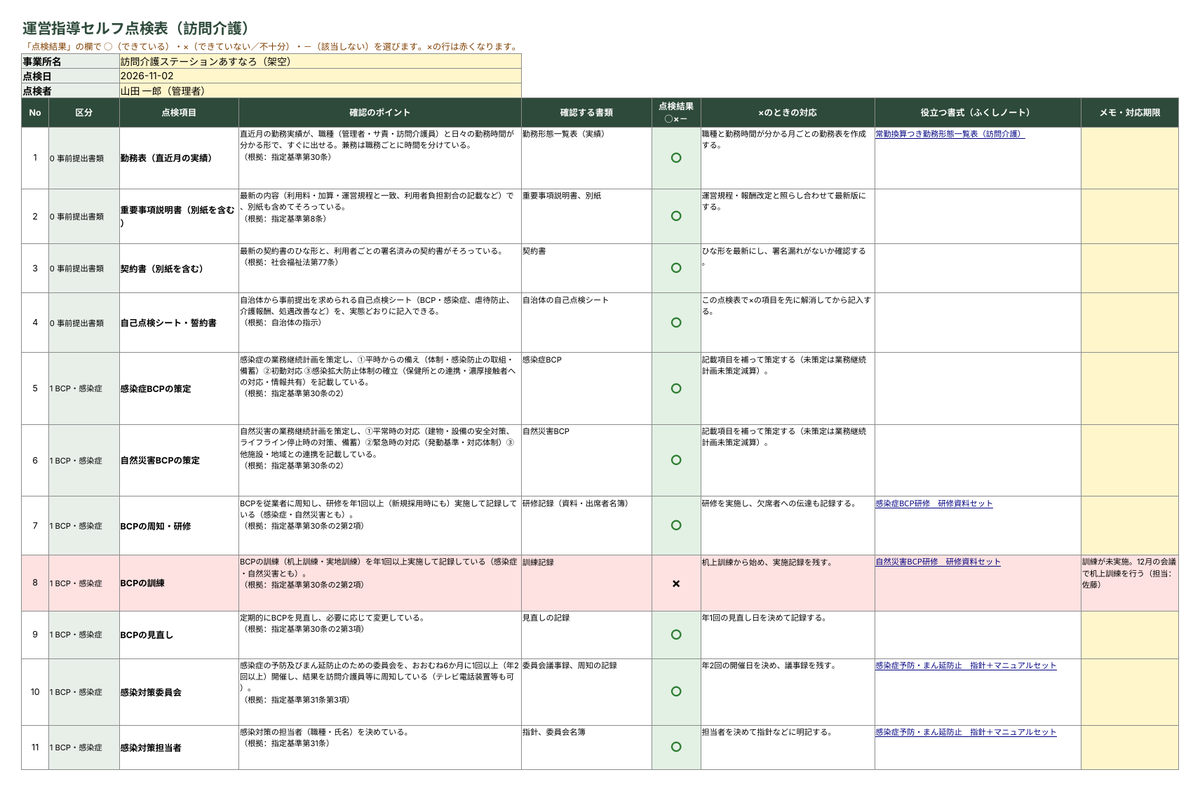This screenshot has height=791, width=1200.
Task: Click the ○ result for 感染症BCPの策定
Action: 676,388
